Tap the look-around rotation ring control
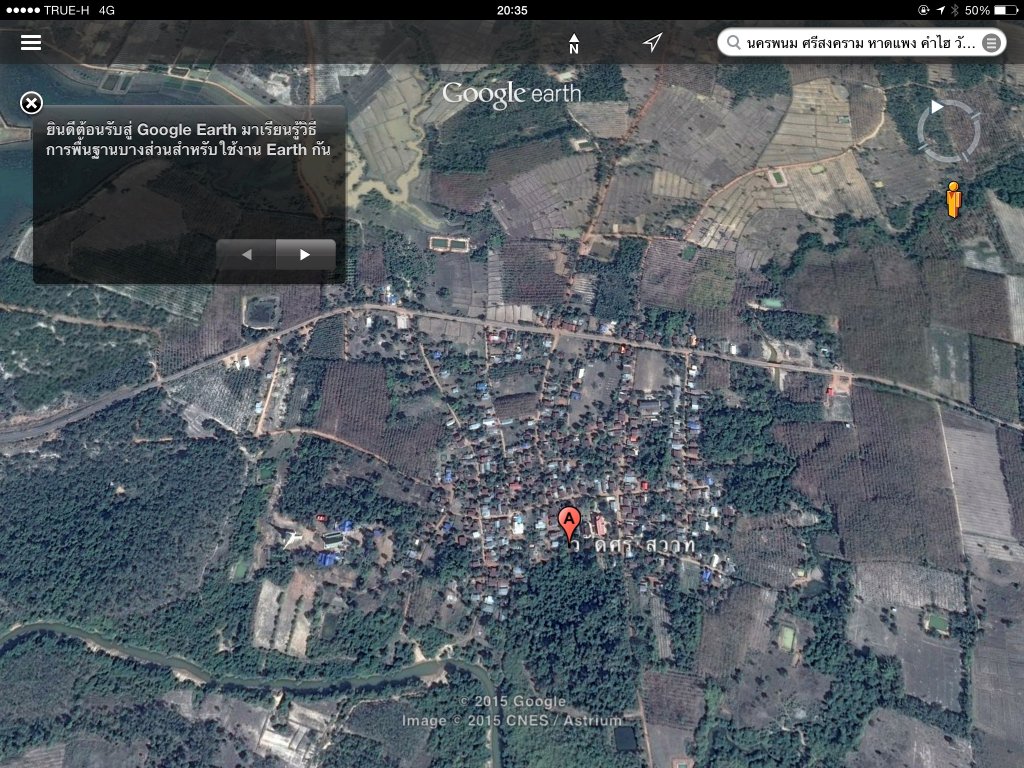Screen dimensions: 1024x768 point(949,131)
